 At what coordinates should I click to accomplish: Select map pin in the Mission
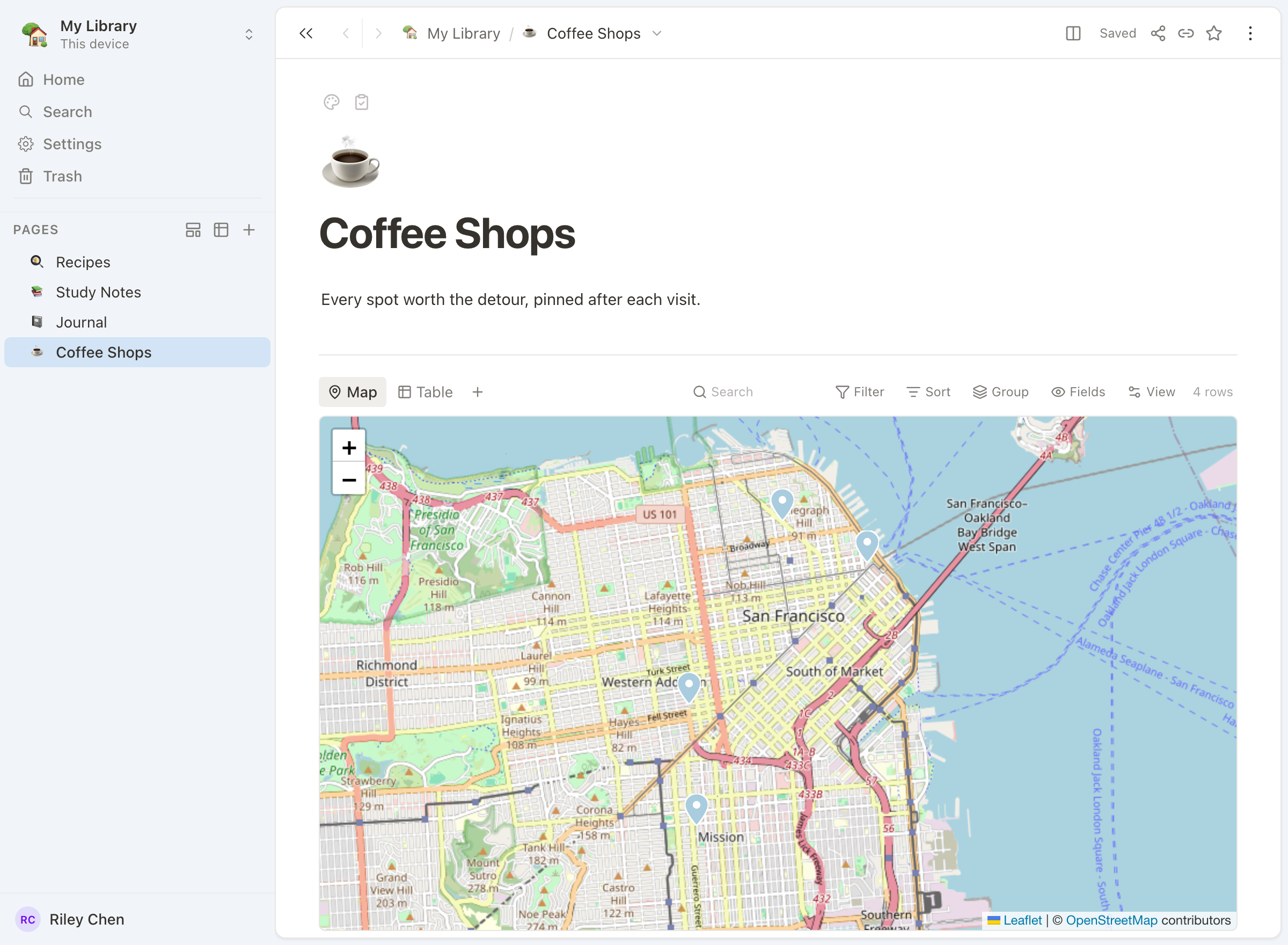696,809
